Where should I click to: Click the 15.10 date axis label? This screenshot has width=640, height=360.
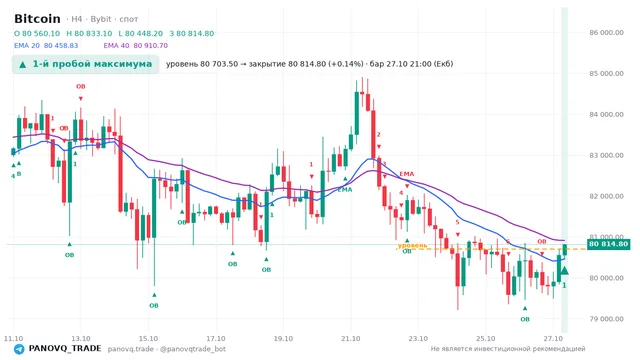[148, 339]
